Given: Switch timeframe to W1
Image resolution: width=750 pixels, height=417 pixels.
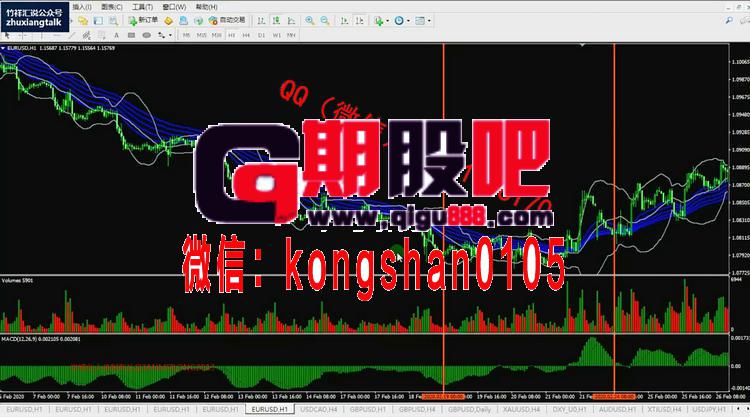Looking at the screenshot, I should coord(276,35).
